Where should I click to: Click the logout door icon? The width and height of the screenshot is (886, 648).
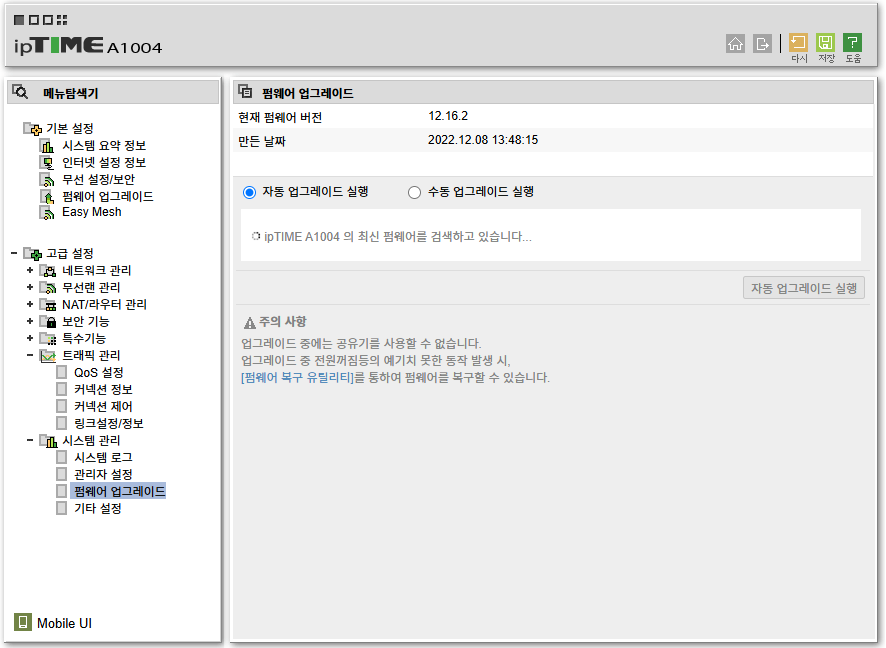762,44
